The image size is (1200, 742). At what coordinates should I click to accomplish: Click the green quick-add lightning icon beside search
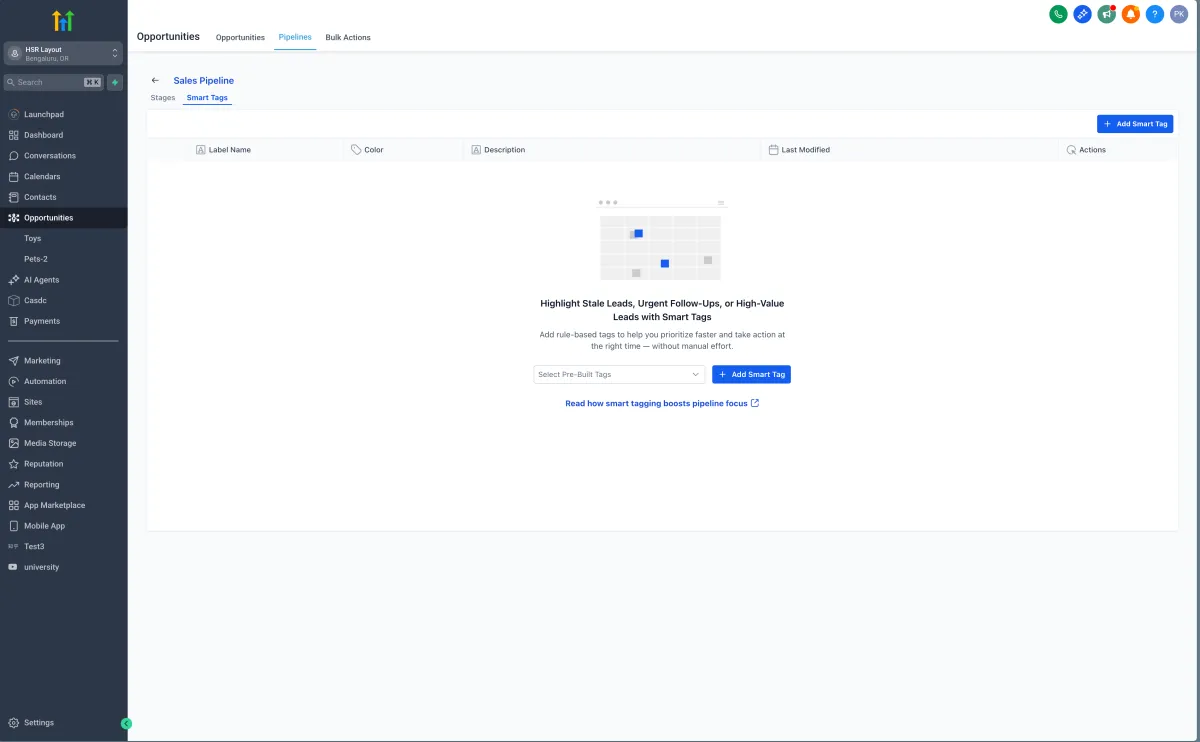tap(115, 82)
